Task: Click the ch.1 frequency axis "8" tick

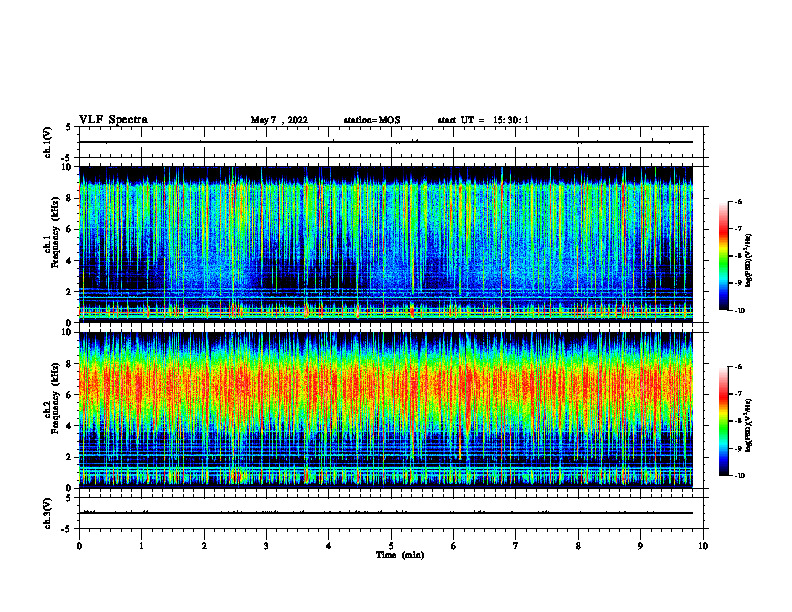Action: (x=69, y=198)
